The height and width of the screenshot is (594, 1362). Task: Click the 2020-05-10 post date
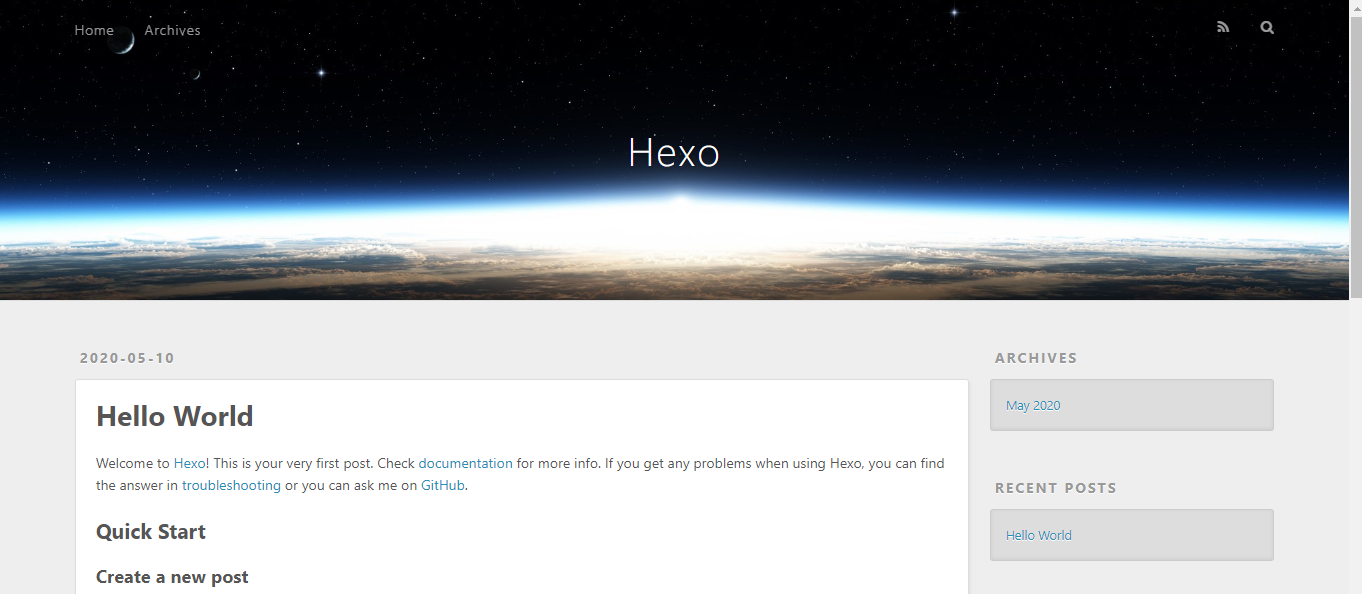127,358
